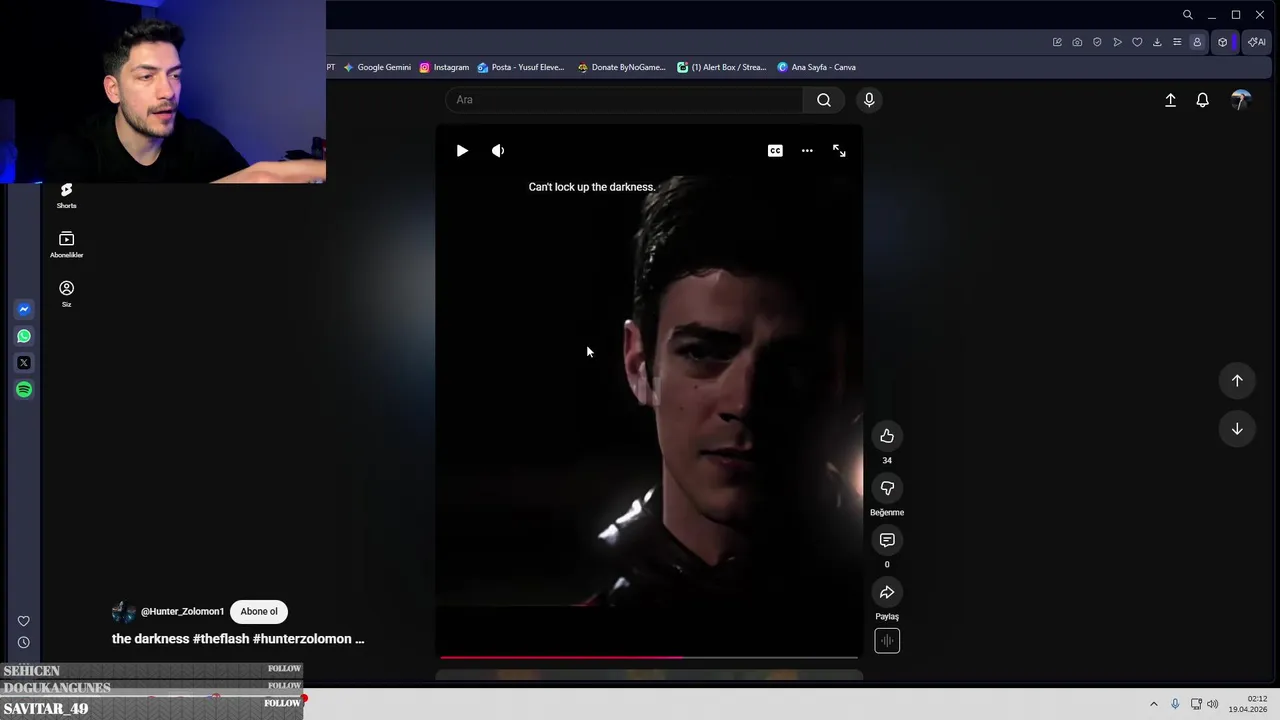Toggle closed captions on the Short
Viewport: 1280px width, 720px height.
click(x=775, y=151)
